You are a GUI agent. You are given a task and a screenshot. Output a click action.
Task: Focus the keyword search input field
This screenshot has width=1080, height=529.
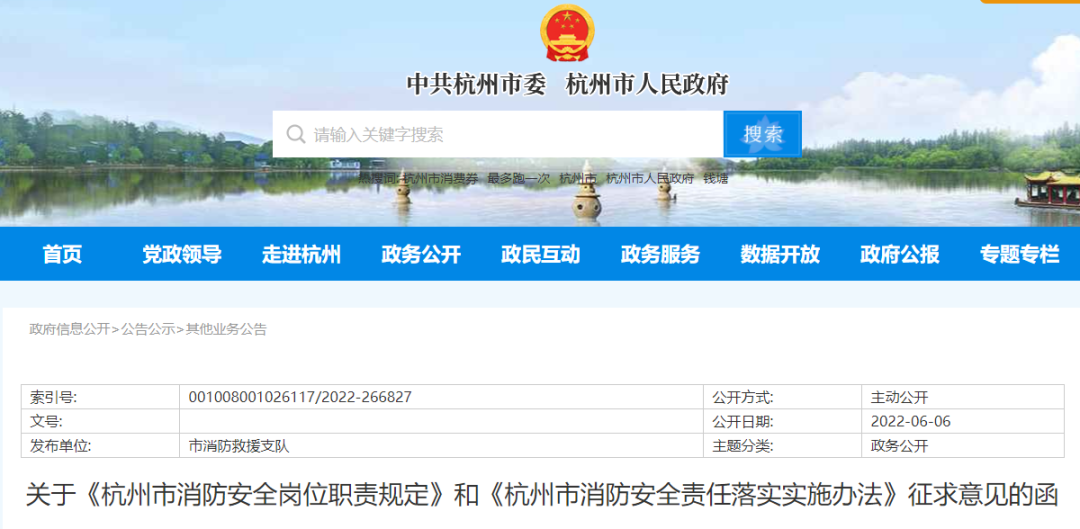pyautogui.click(x=498, y=134)
